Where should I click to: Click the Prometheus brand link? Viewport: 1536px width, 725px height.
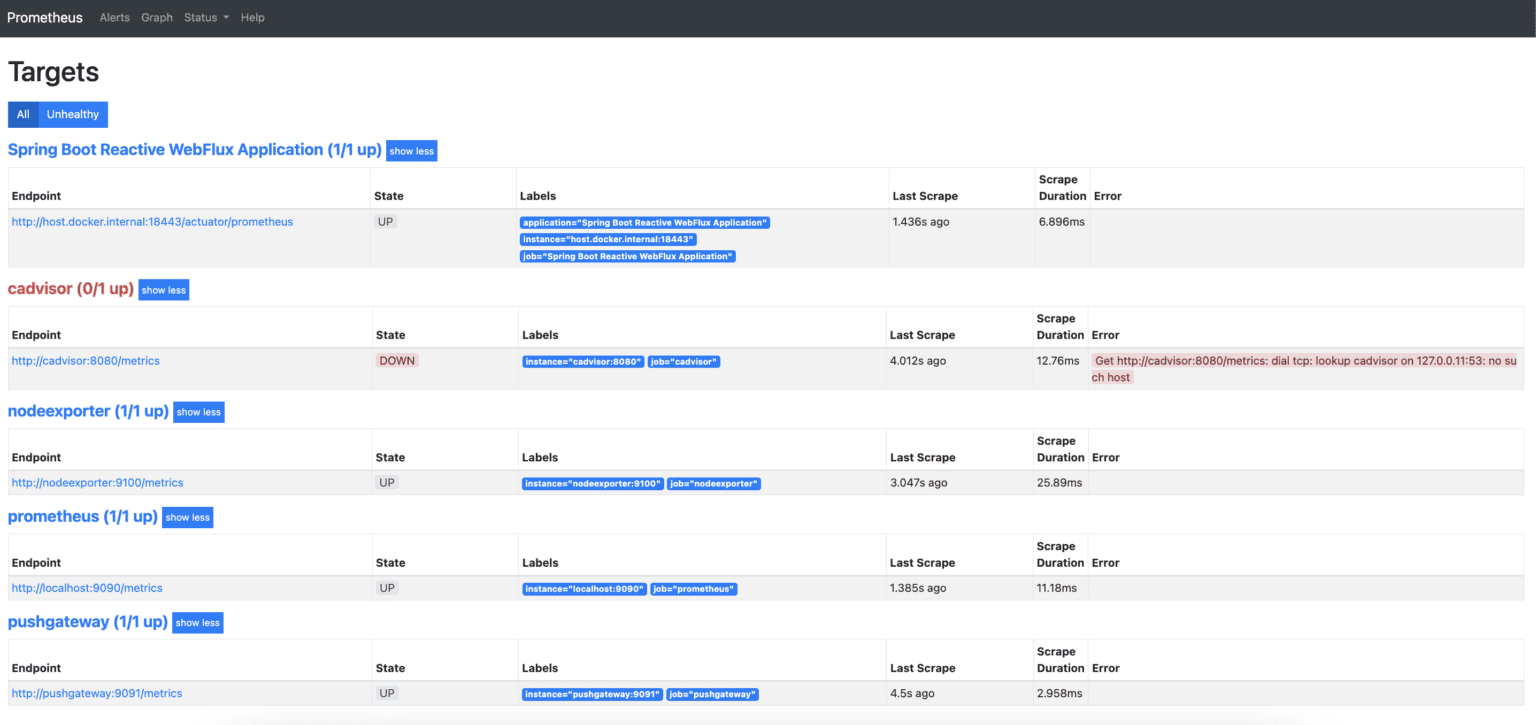point(44,17)
